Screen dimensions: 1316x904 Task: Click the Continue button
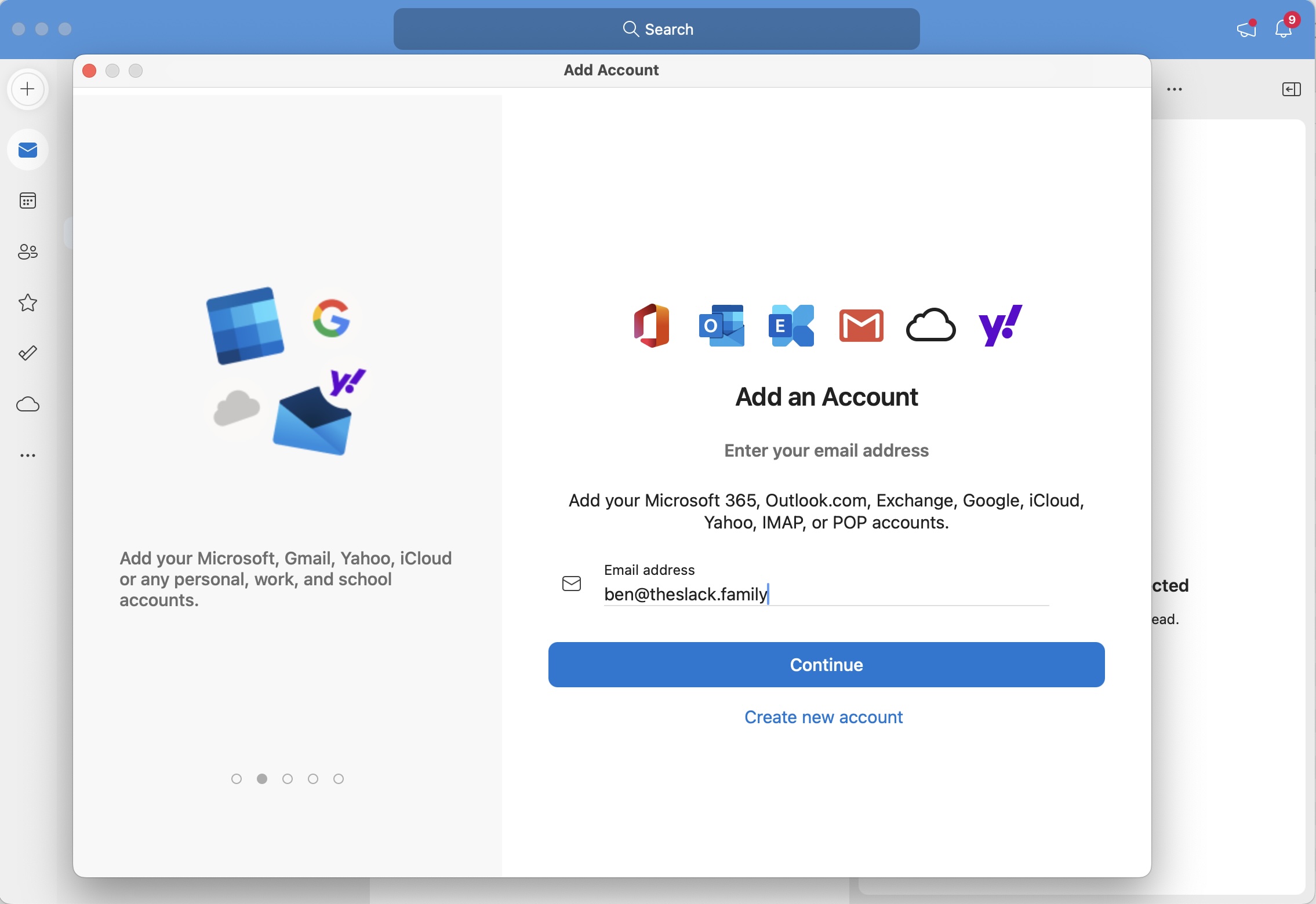tap(827, 665)
